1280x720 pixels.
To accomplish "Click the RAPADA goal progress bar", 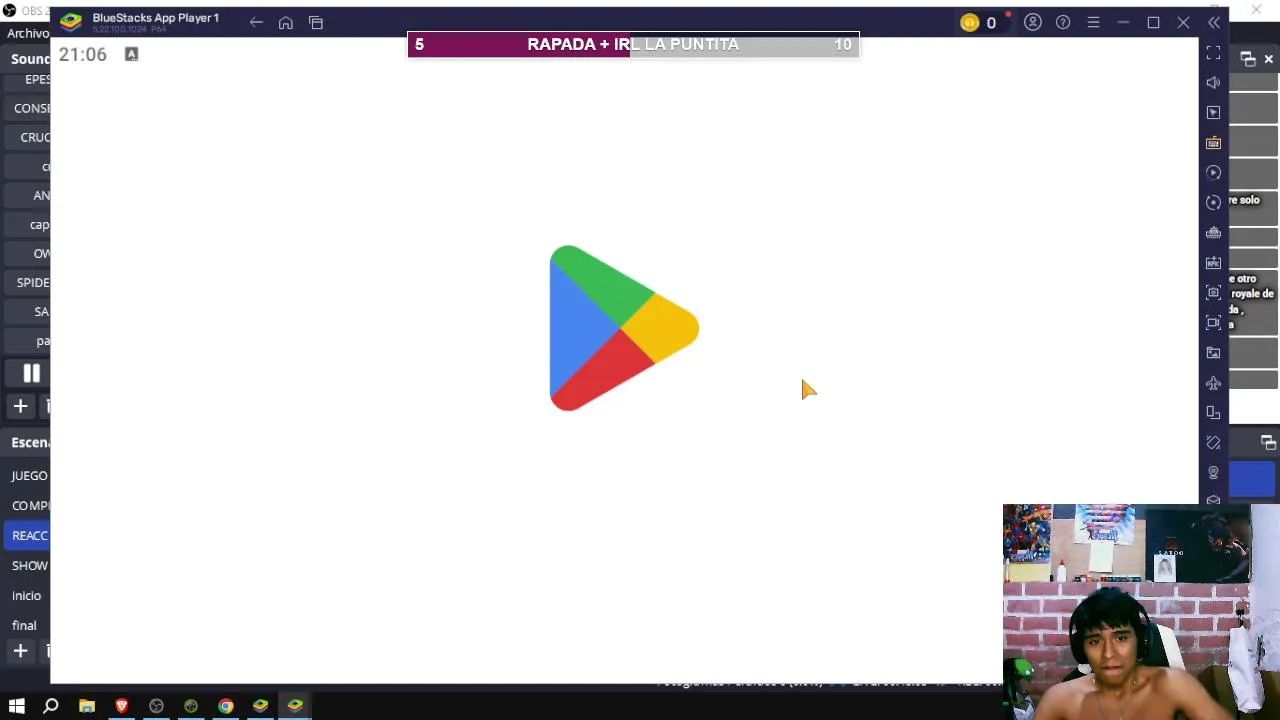I will coord(633,45).
